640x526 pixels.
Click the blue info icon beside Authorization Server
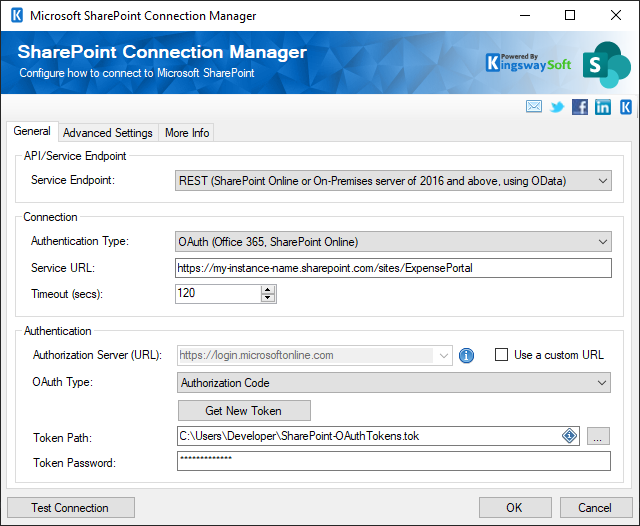pos(466,355)
